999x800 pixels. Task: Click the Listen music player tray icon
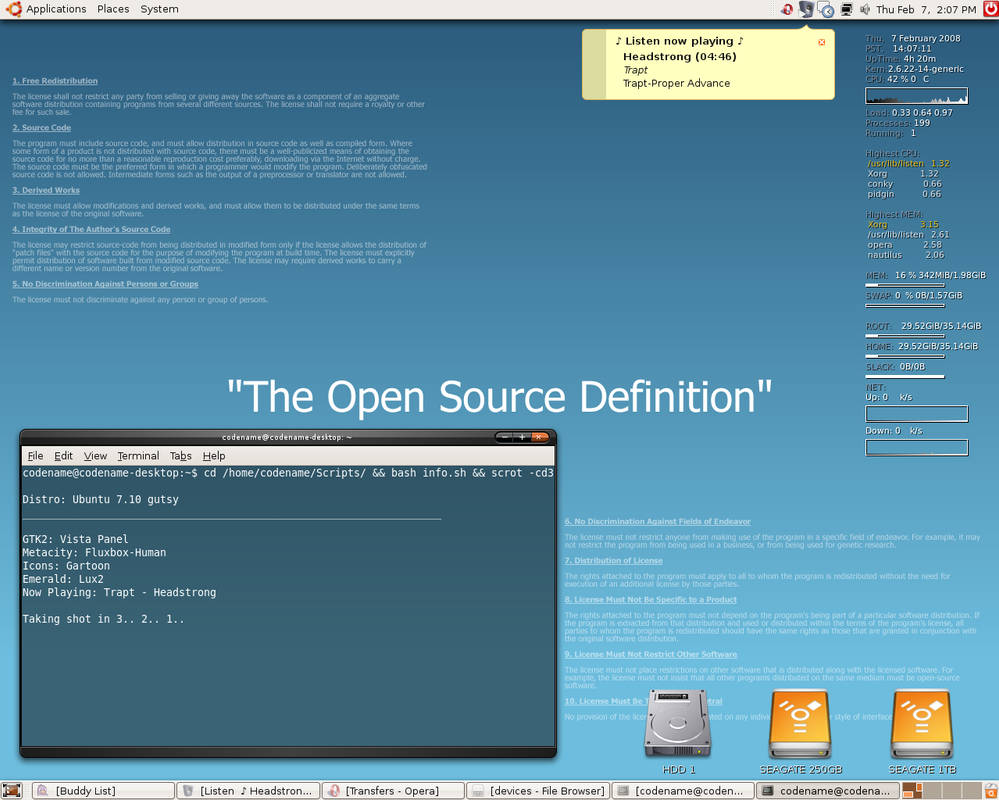(807, 10)
